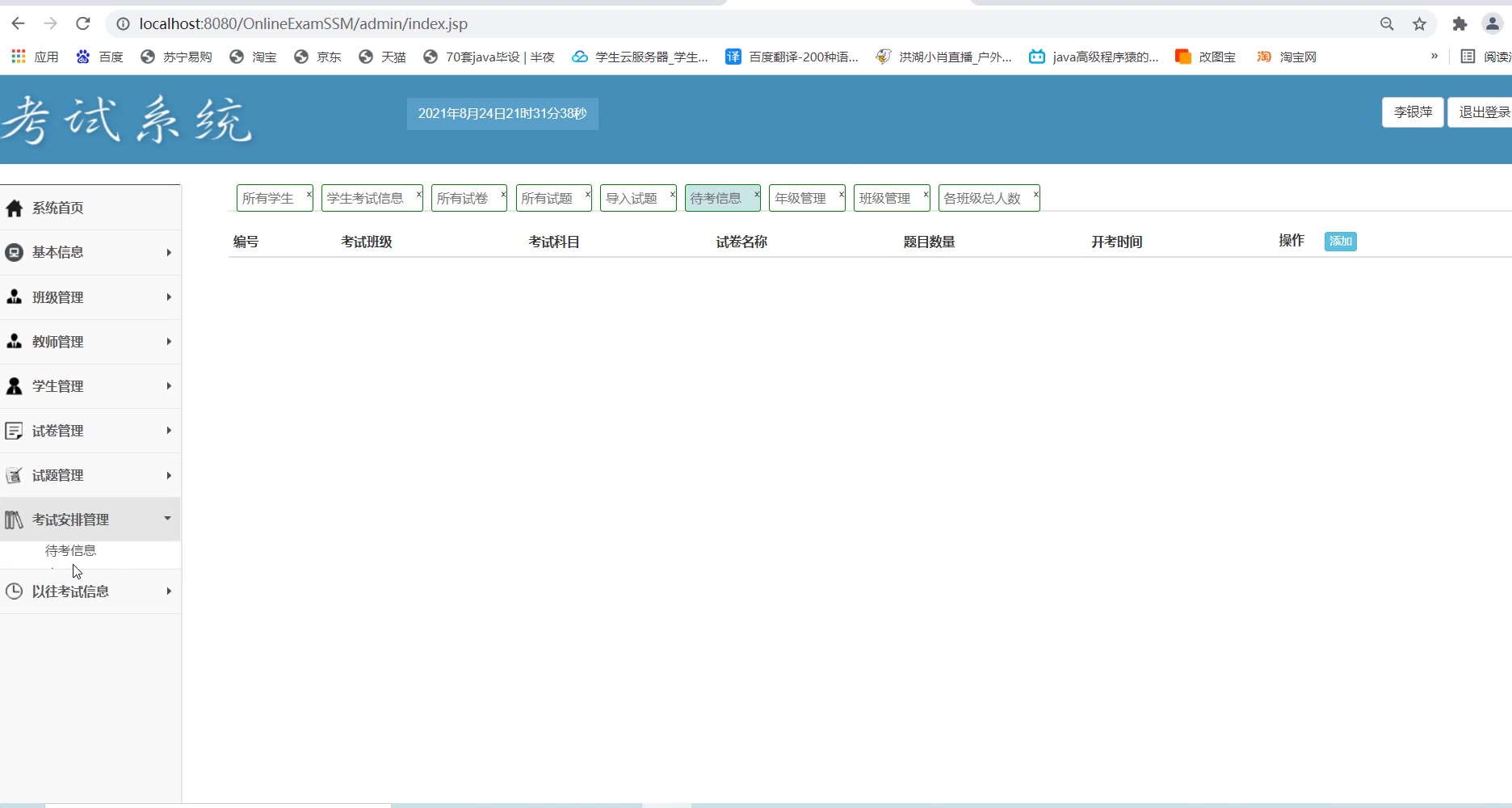Screen dimensions: 1512x808
Task: Expand 班级管理 menu arrow
Action: pyautogui.click(x=169, y=297)
